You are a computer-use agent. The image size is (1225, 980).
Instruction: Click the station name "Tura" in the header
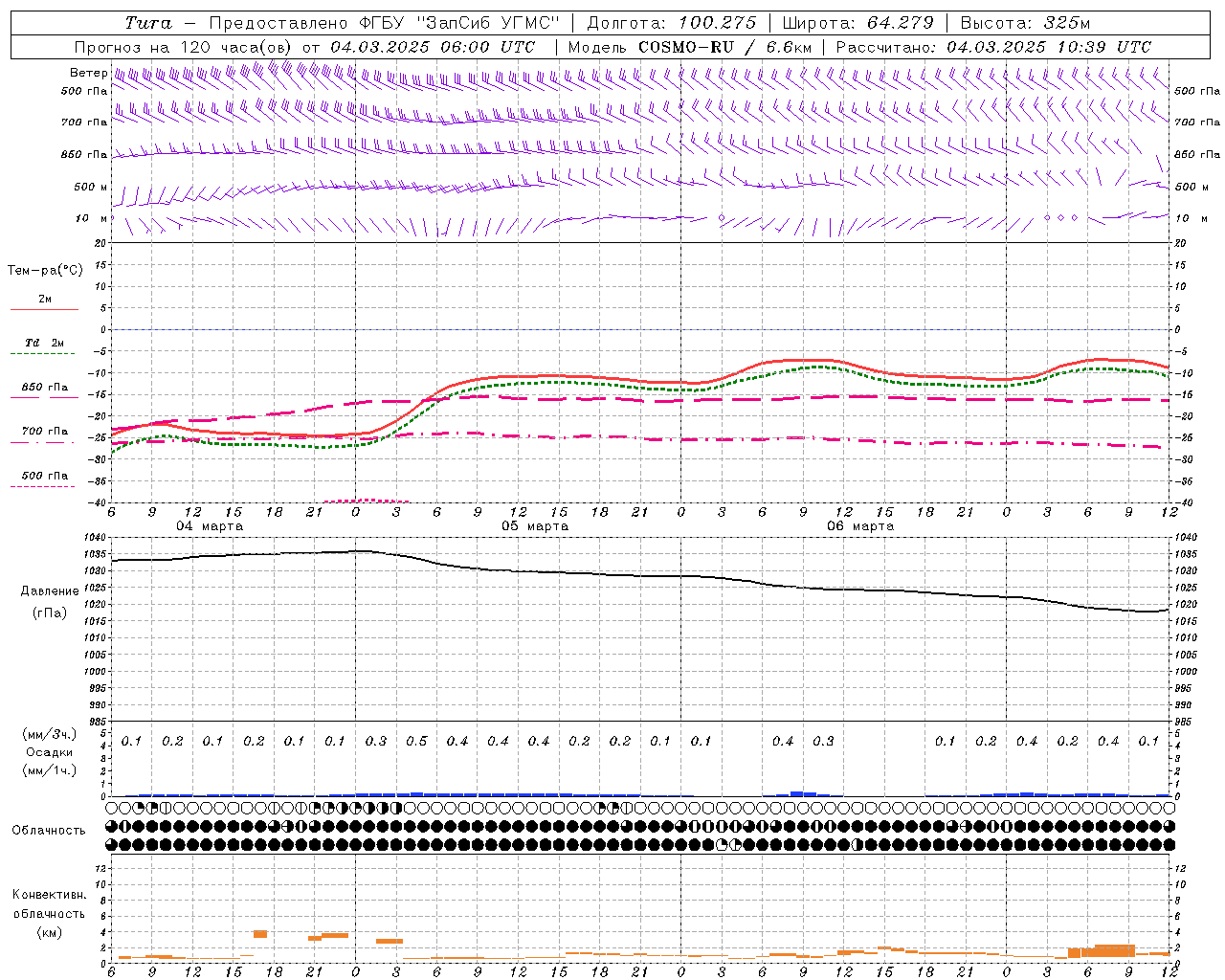pos(149,23)
